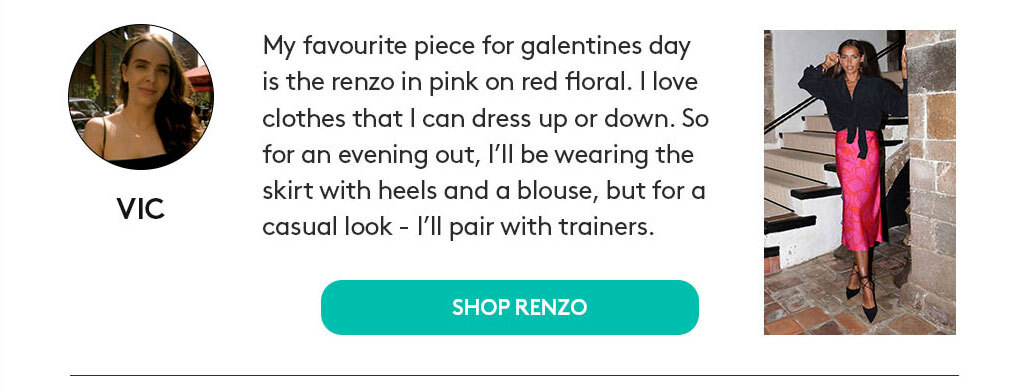The height and width of the screenshot is (392, 1022).
Task: Click the pink skirt in outfit image
Action: (861, 190)
